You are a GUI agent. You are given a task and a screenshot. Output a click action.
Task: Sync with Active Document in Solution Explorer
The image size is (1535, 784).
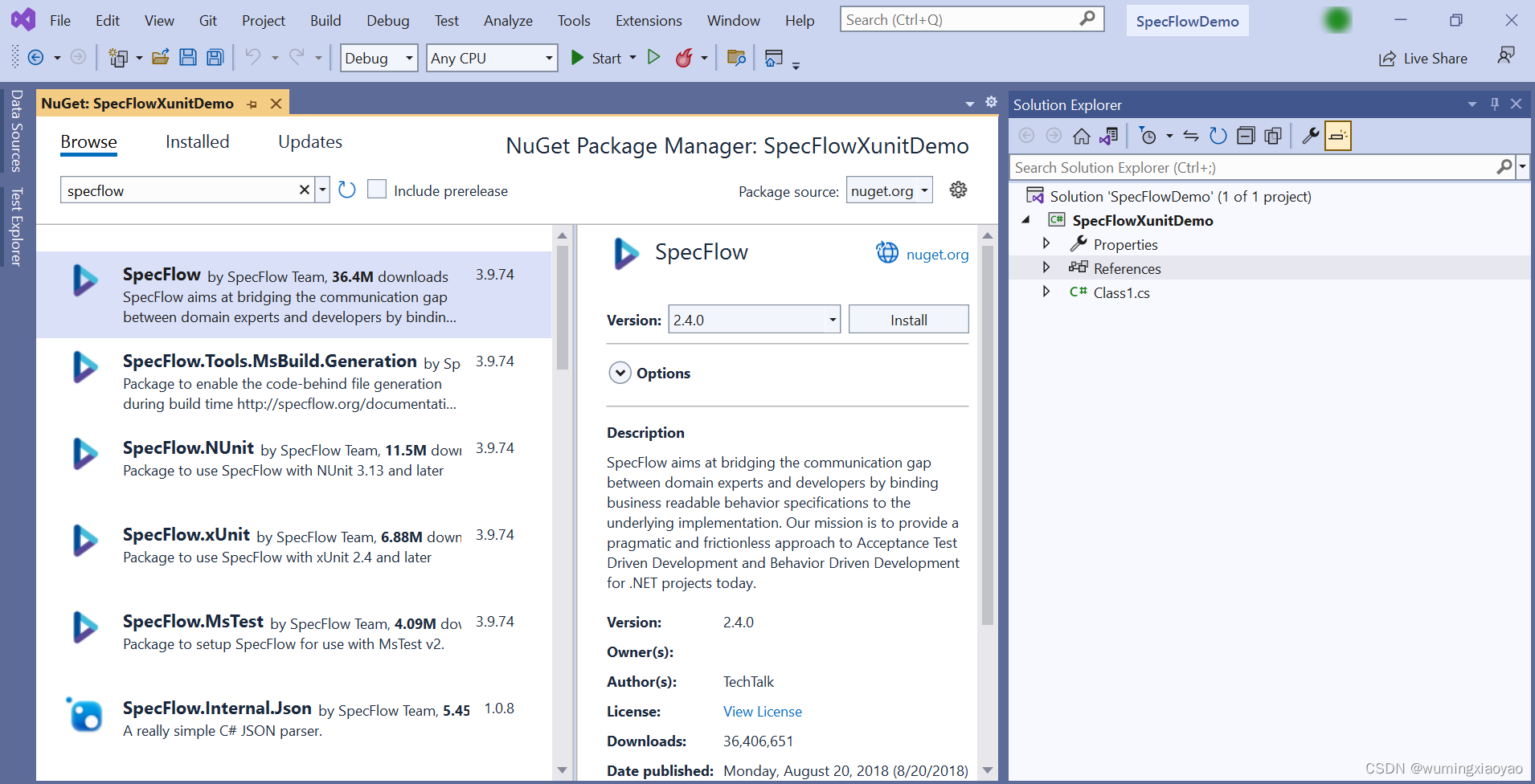[1191, 137]
